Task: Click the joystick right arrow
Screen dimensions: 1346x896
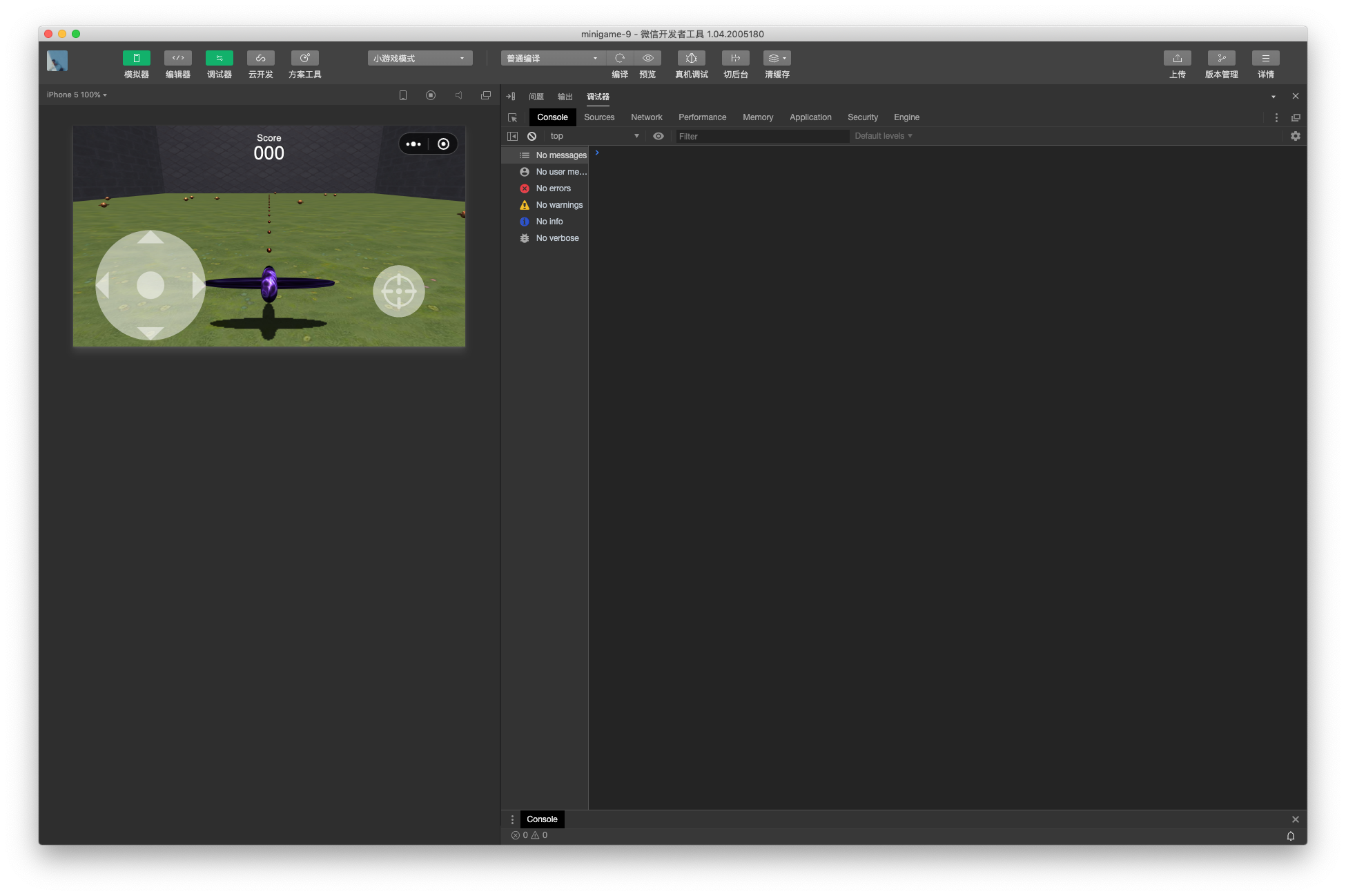Action: click(x=198, y=285)
